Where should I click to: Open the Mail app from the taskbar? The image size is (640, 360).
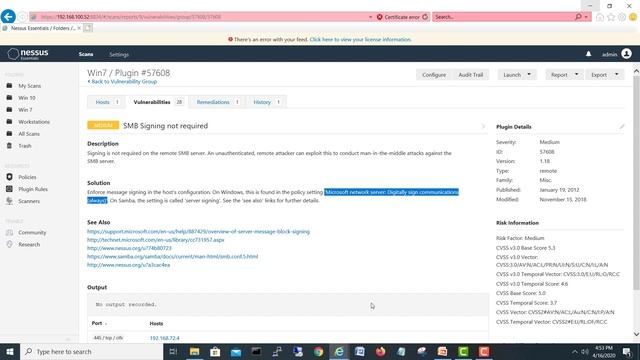pyautogui.click(x=236, y=351)
